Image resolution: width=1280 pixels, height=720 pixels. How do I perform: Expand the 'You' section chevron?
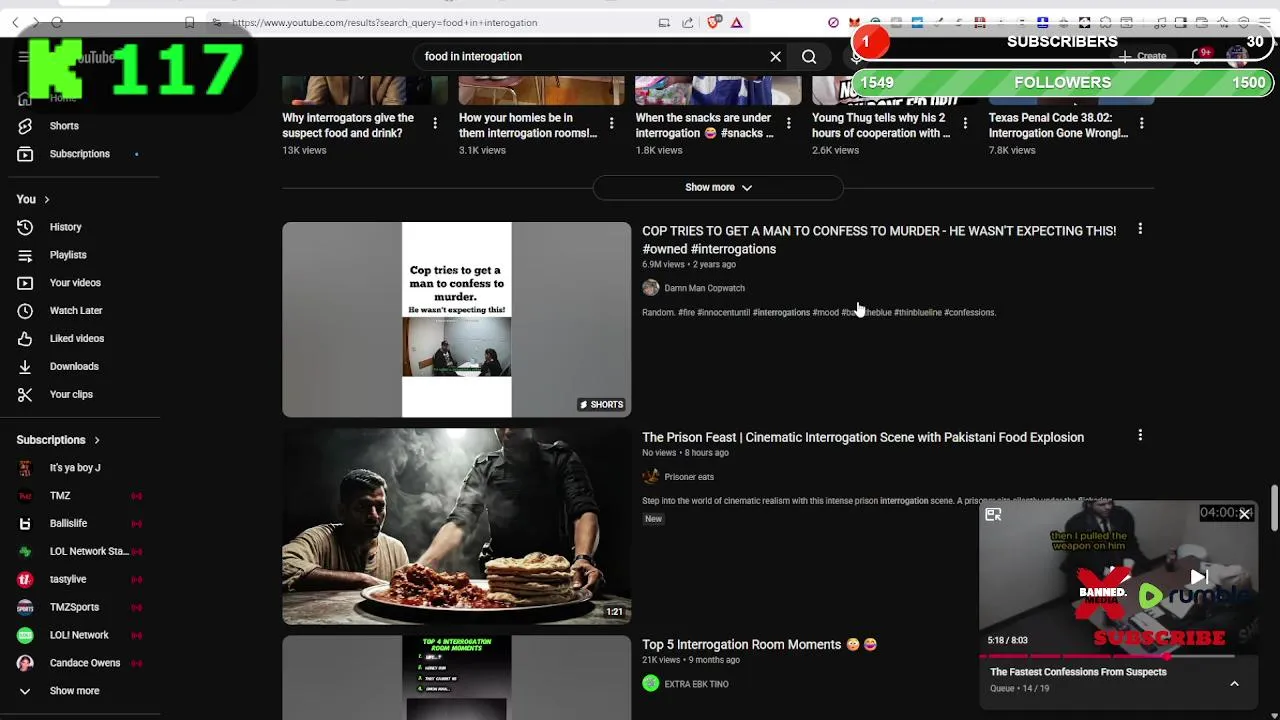coord(46,200)
